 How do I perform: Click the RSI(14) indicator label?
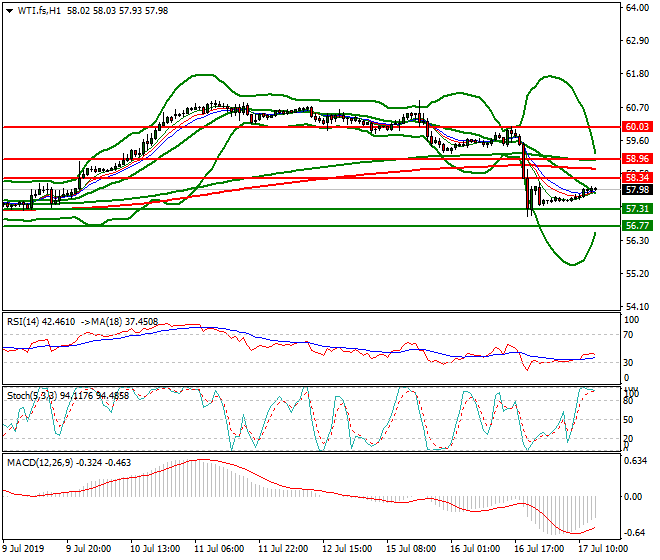pos(24,322)
